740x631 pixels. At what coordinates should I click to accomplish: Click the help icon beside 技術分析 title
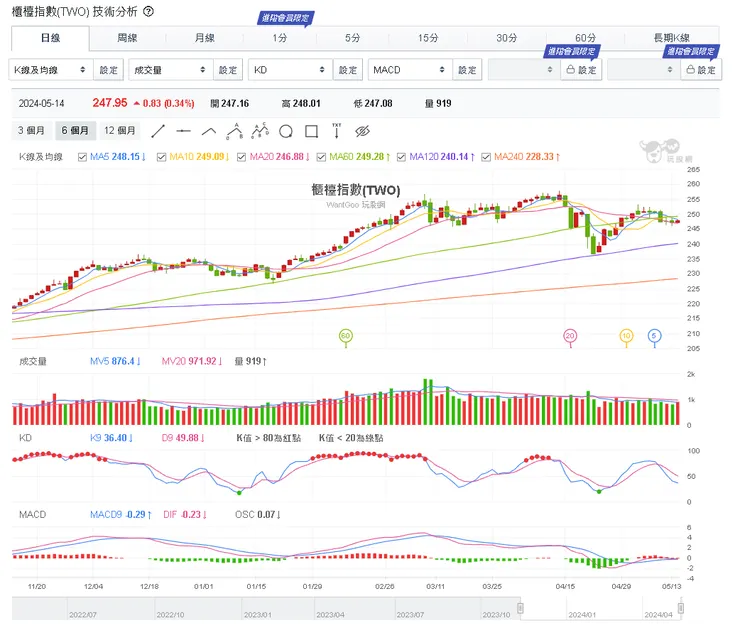pyautogui.click(x=149, y=12)
